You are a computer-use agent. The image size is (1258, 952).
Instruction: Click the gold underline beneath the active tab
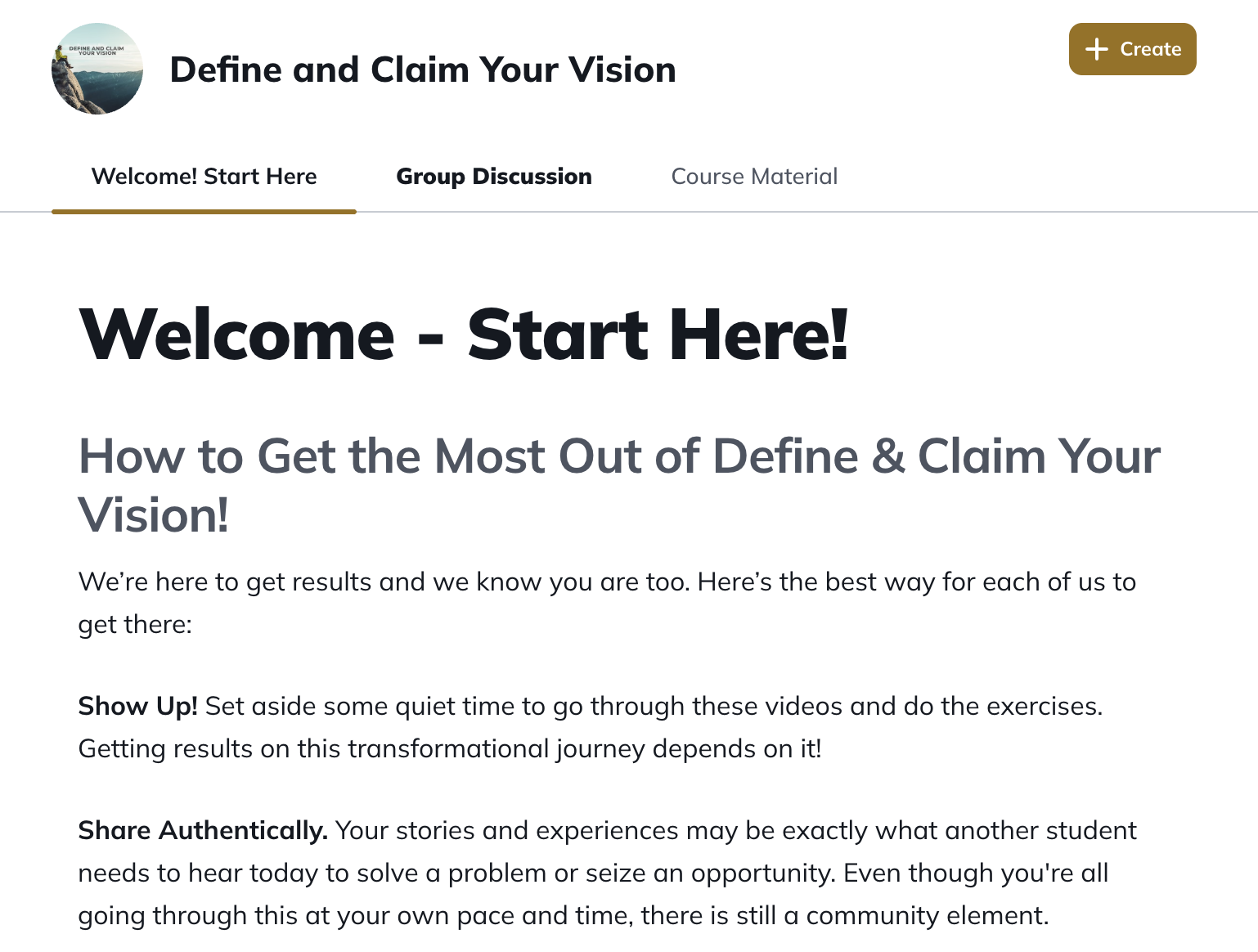pyautogui.click(x=204, y=211)
